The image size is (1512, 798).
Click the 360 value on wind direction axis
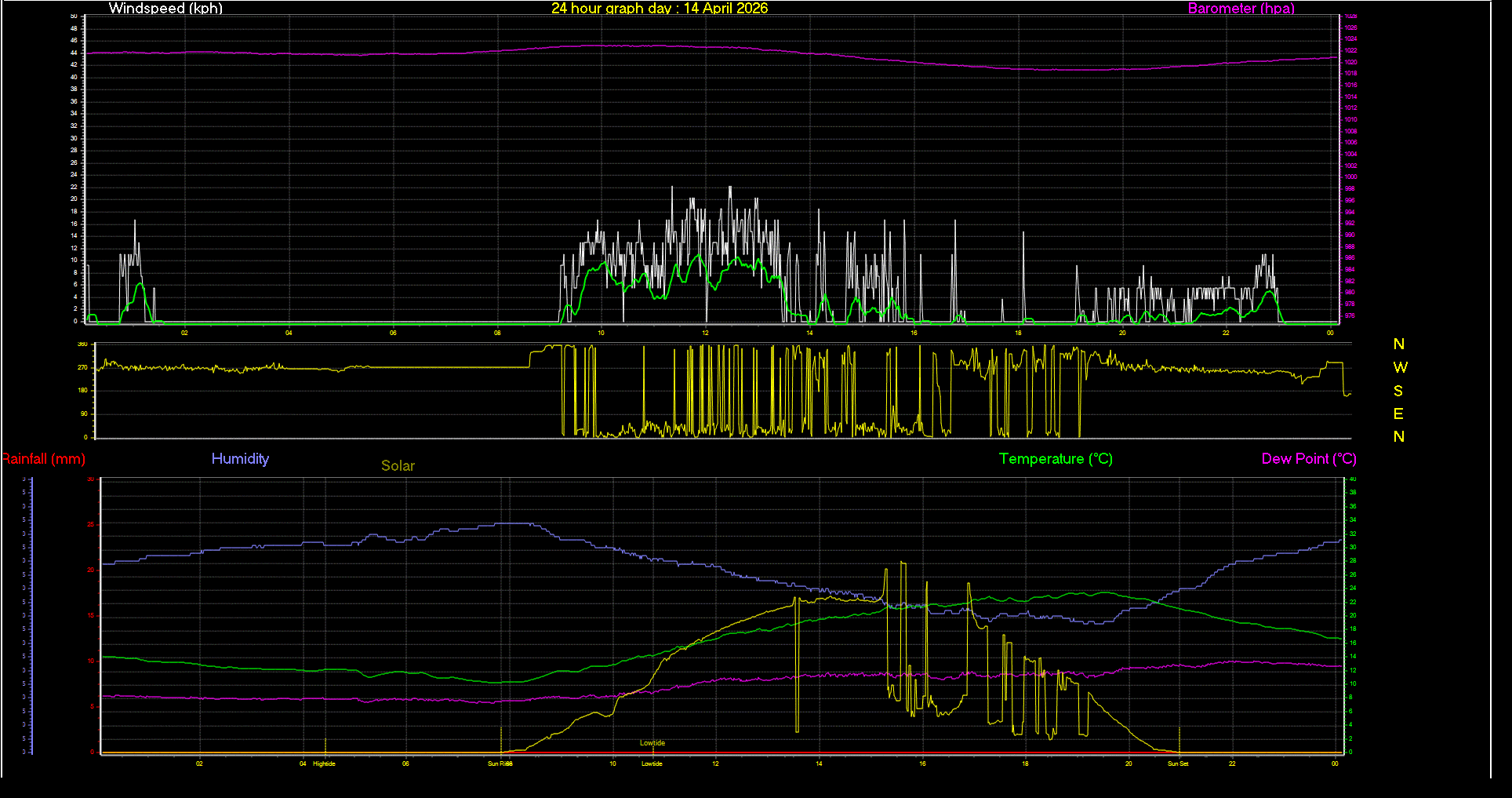[x=83, y=343]
